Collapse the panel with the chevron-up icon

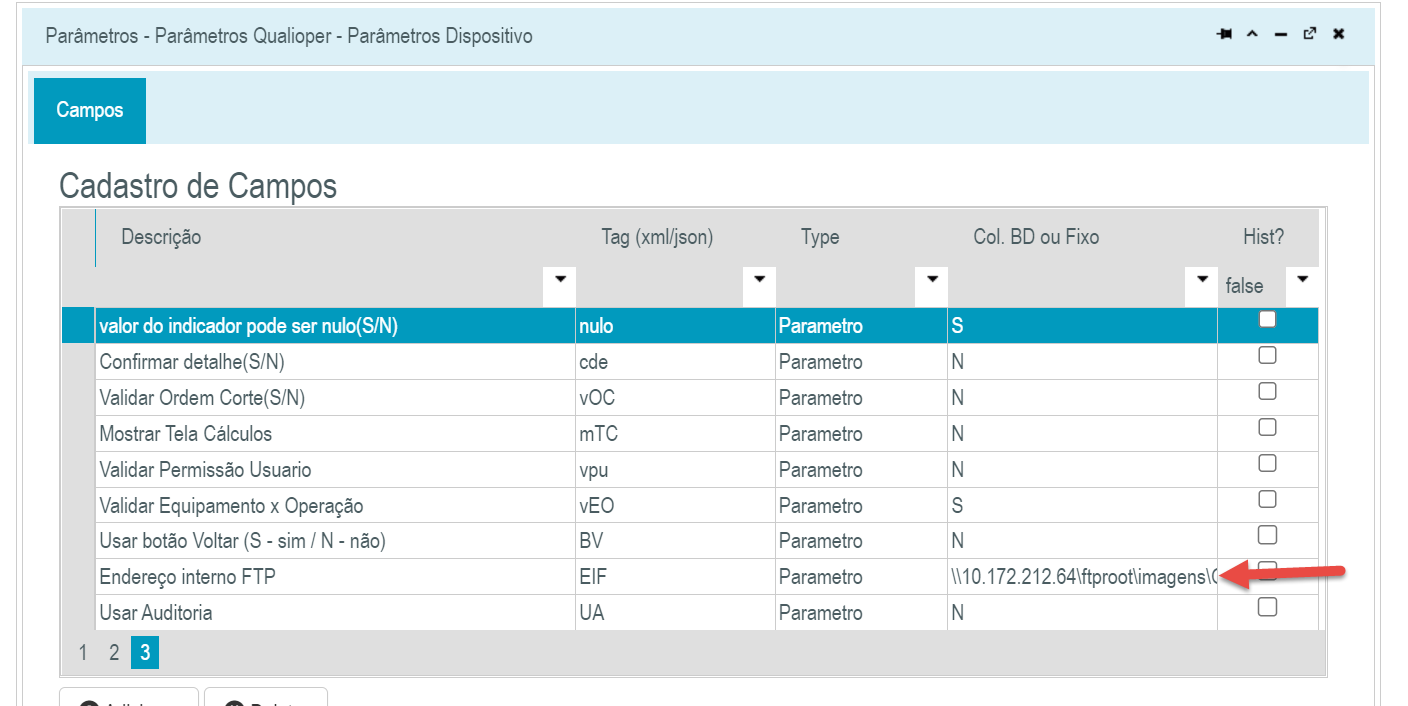tap(1252, 35)
